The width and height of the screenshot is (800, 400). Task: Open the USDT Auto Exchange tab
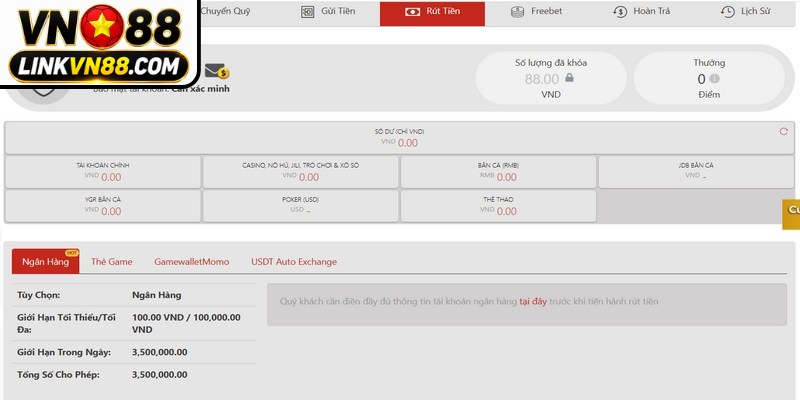click(294, 262)
